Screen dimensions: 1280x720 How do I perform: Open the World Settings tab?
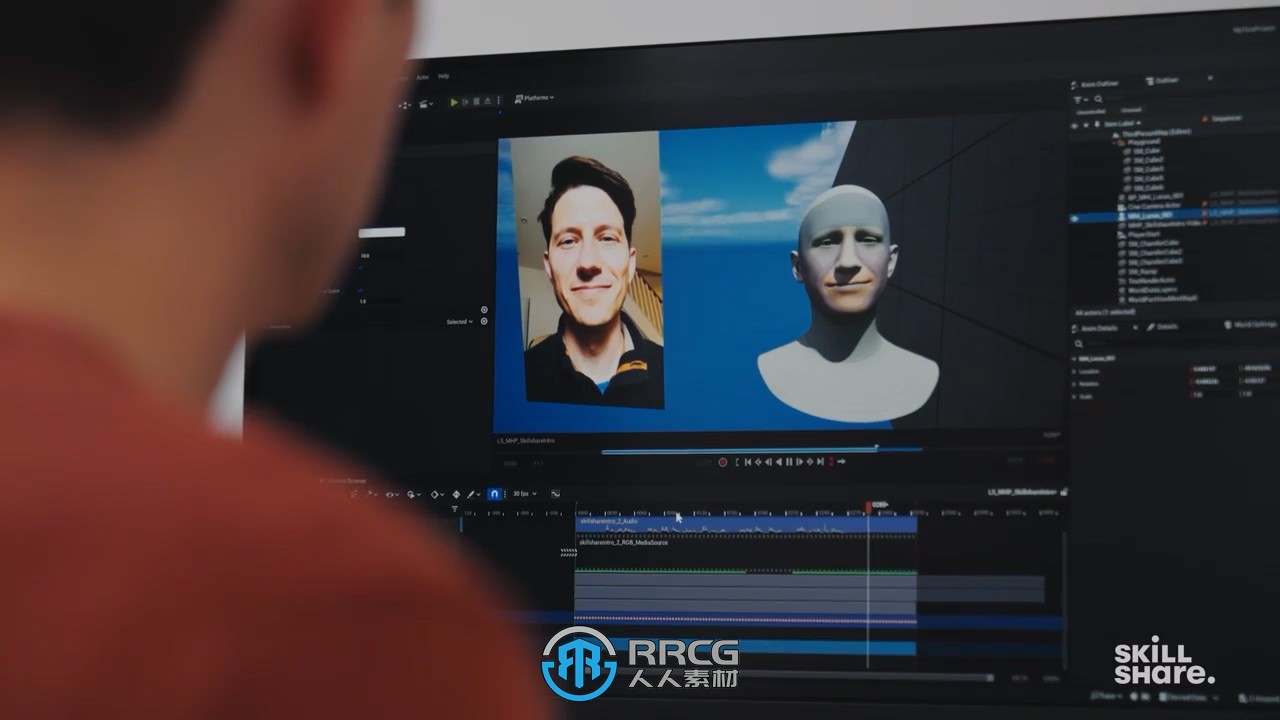pos(1250,325)
